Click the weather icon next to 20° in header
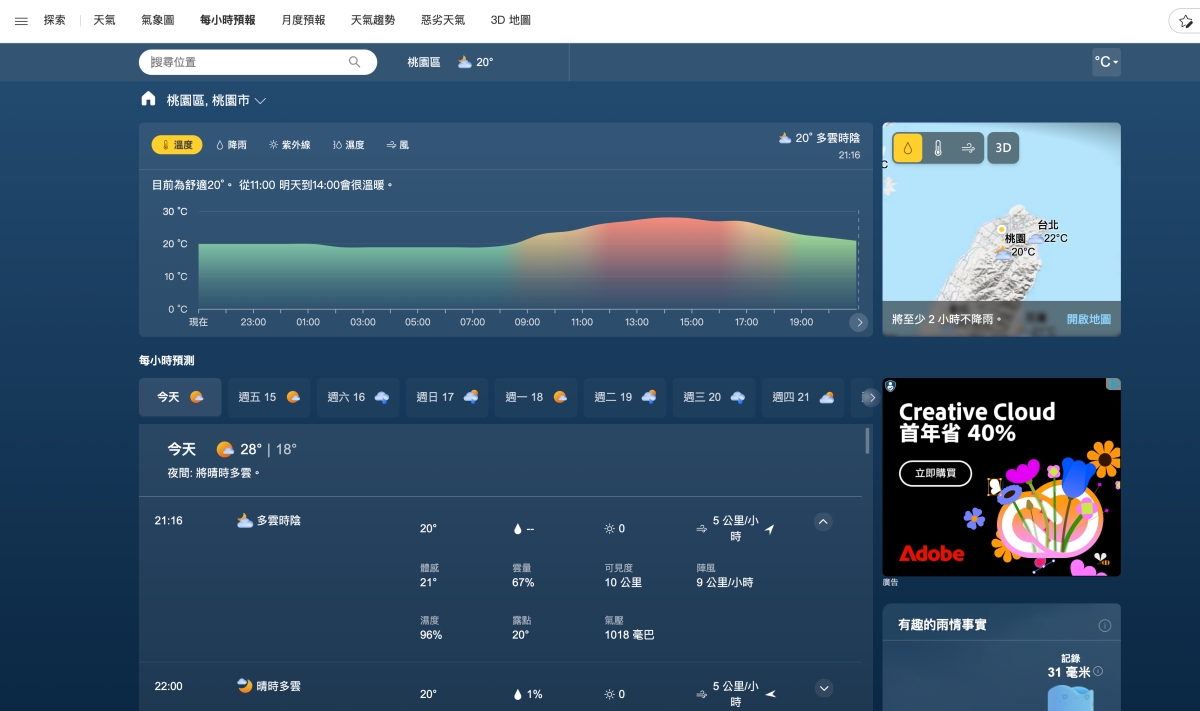The height and width of the screenshot is (711, 1200). pos(465,62)
